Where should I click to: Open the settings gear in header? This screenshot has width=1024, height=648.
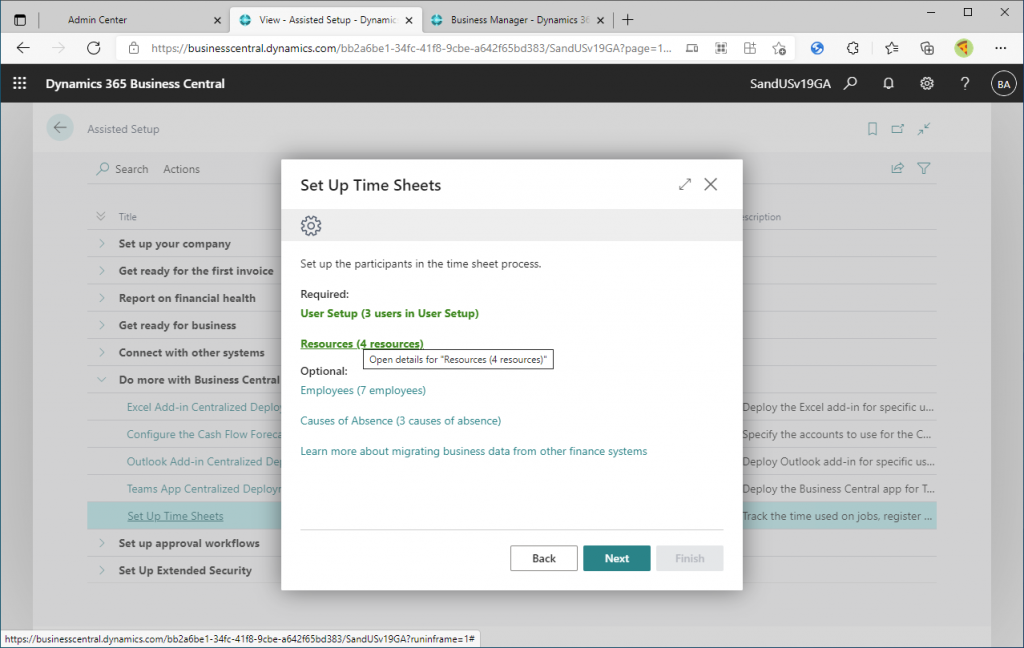coord(927,84)
